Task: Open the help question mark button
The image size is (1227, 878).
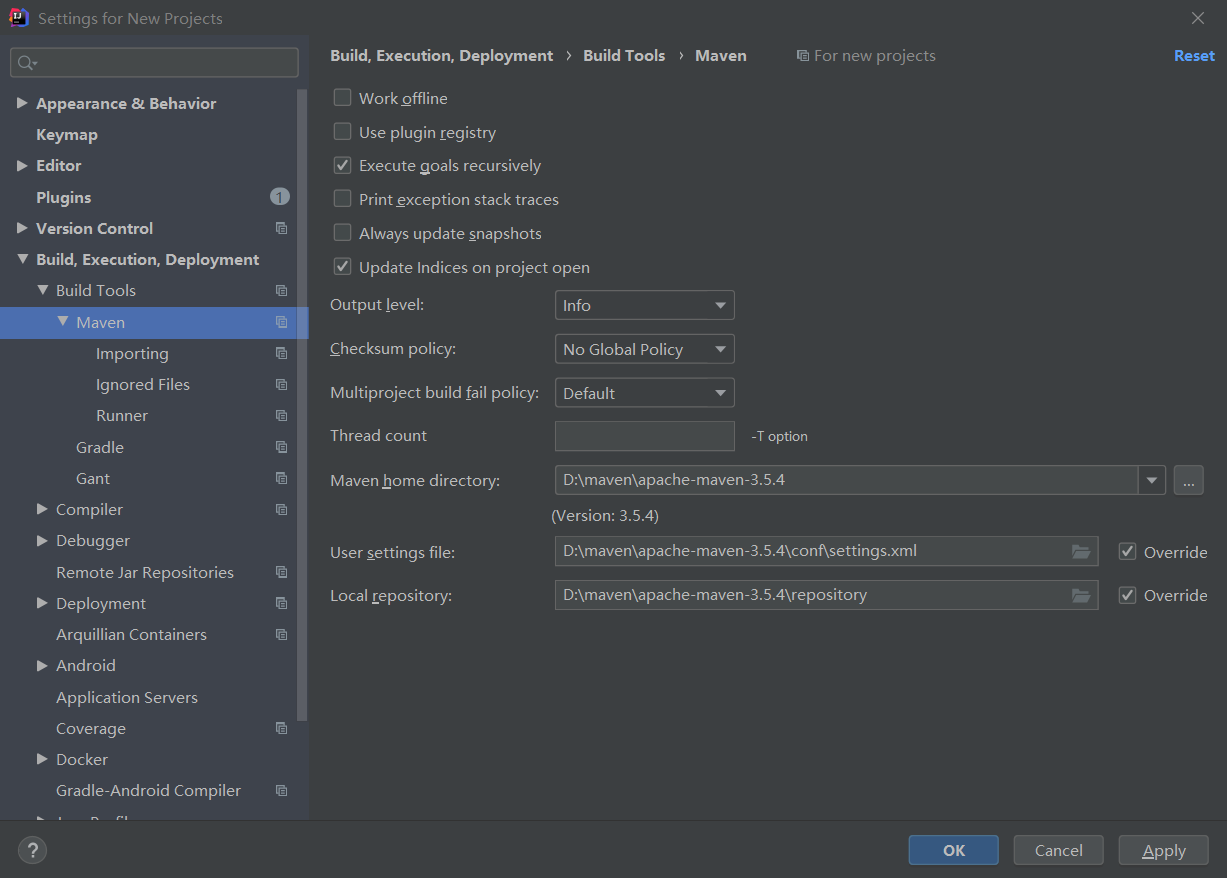Action: coord(33,851)
